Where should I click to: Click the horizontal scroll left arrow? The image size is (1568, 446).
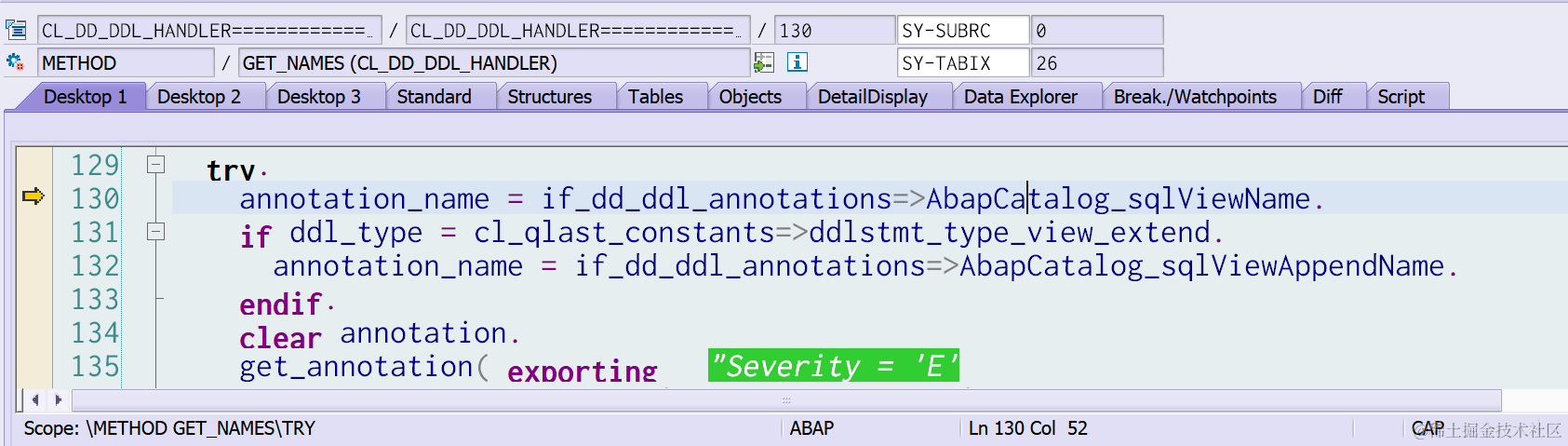tap(35, 399)
